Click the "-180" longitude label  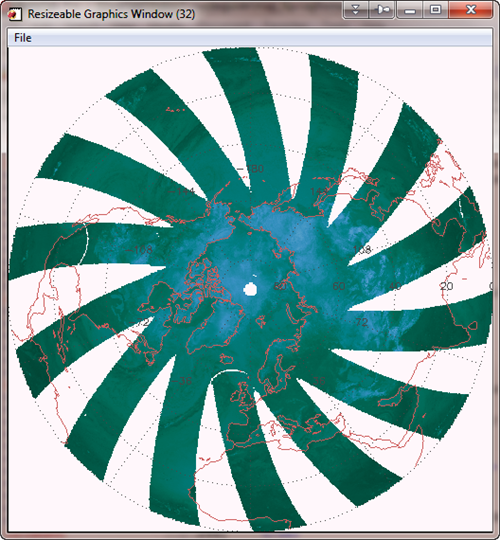251,168
